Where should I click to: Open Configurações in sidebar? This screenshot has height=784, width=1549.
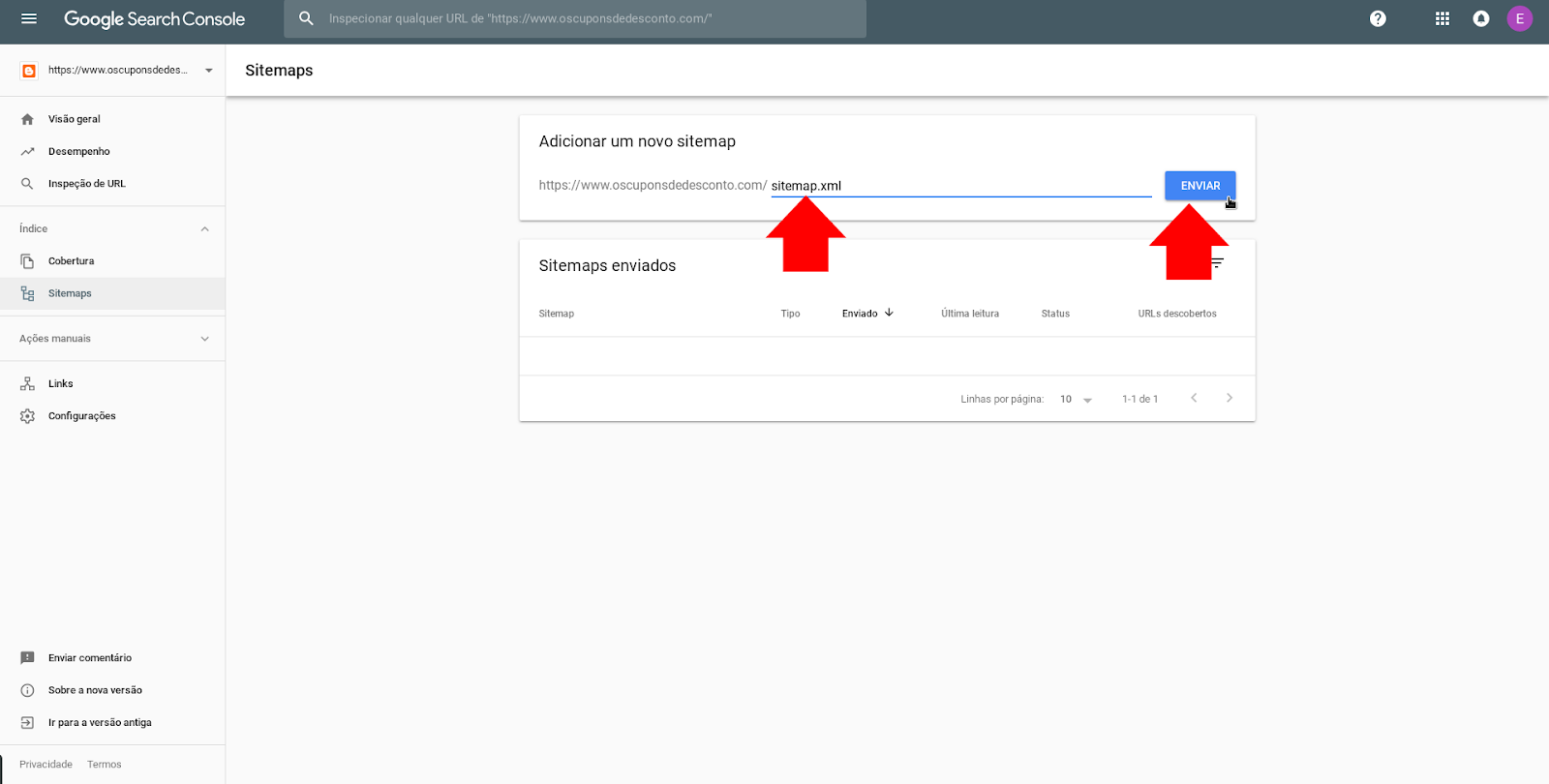(x=112, y=416)
